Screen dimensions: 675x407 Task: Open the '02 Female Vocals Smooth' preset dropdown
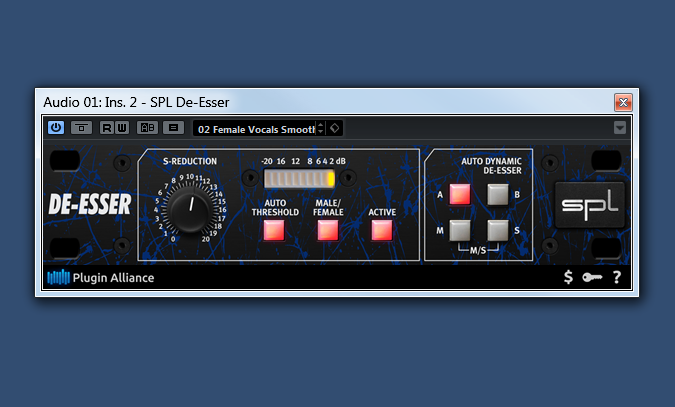coord(256,128)
